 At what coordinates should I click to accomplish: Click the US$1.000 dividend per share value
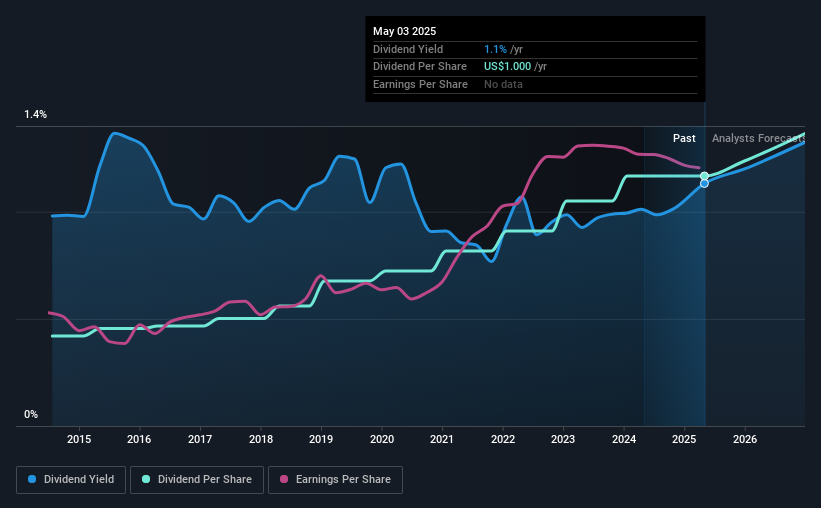tap(507, 67)
